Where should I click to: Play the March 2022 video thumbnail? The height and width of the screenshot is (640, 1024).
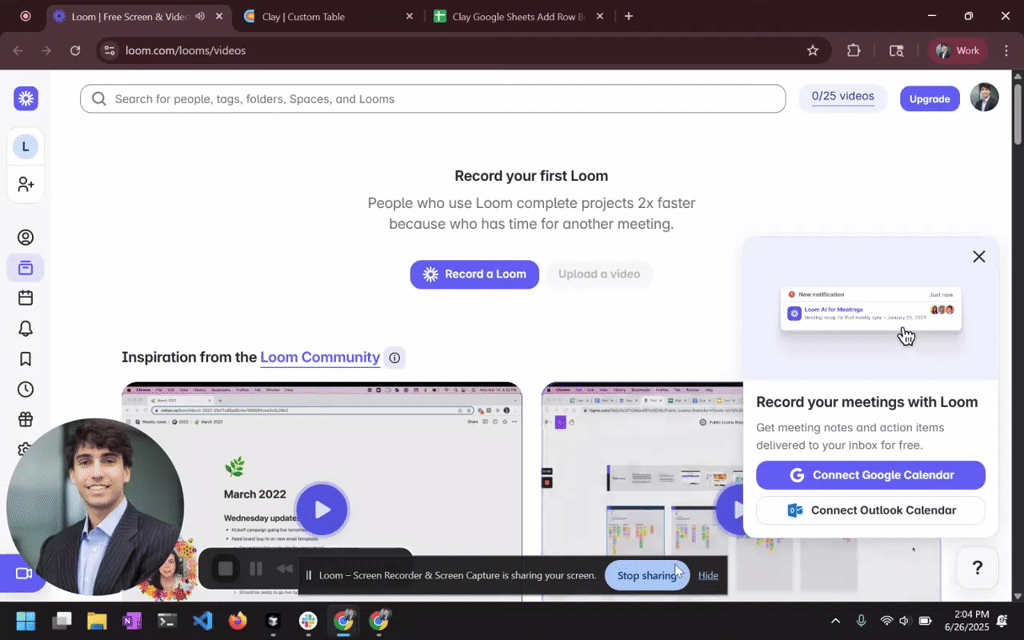pos(322,509)
